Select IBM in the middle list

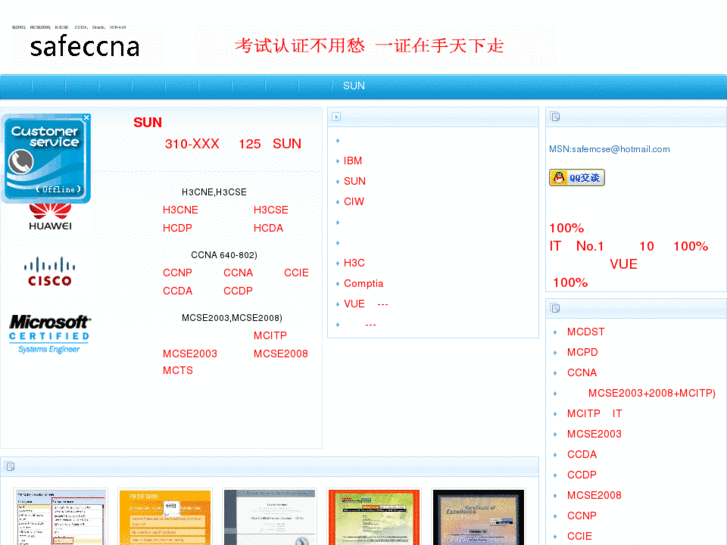(x=352, y=161)
